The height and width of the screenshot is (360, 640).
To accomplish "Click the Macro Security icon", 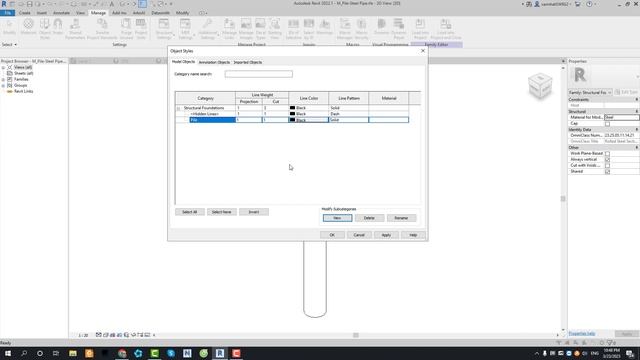I will [362, 28].
